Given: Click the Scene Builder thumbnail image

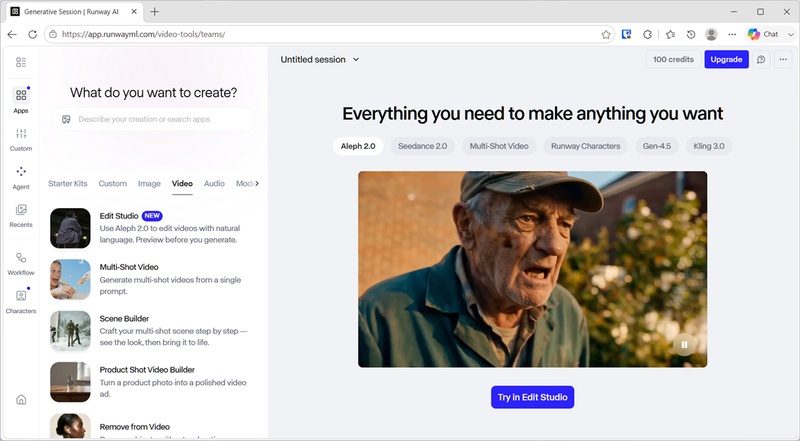Looking at the screenshot, I should click(70, 331).
